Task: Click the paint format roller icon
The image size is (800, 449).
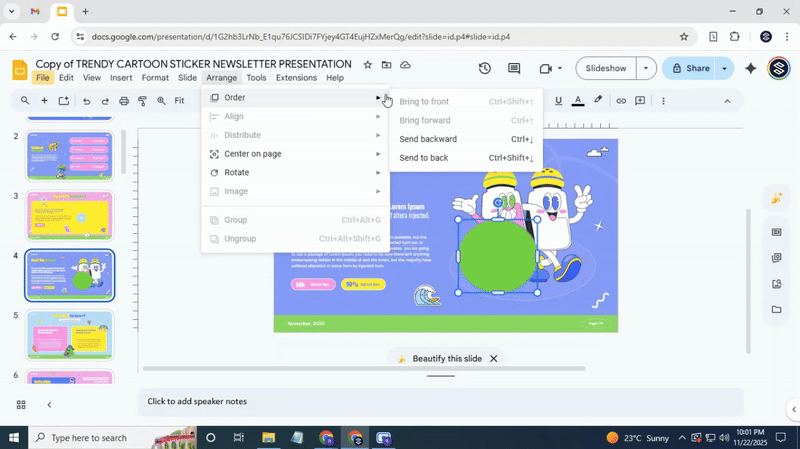Action: click(x=143, y=101)
